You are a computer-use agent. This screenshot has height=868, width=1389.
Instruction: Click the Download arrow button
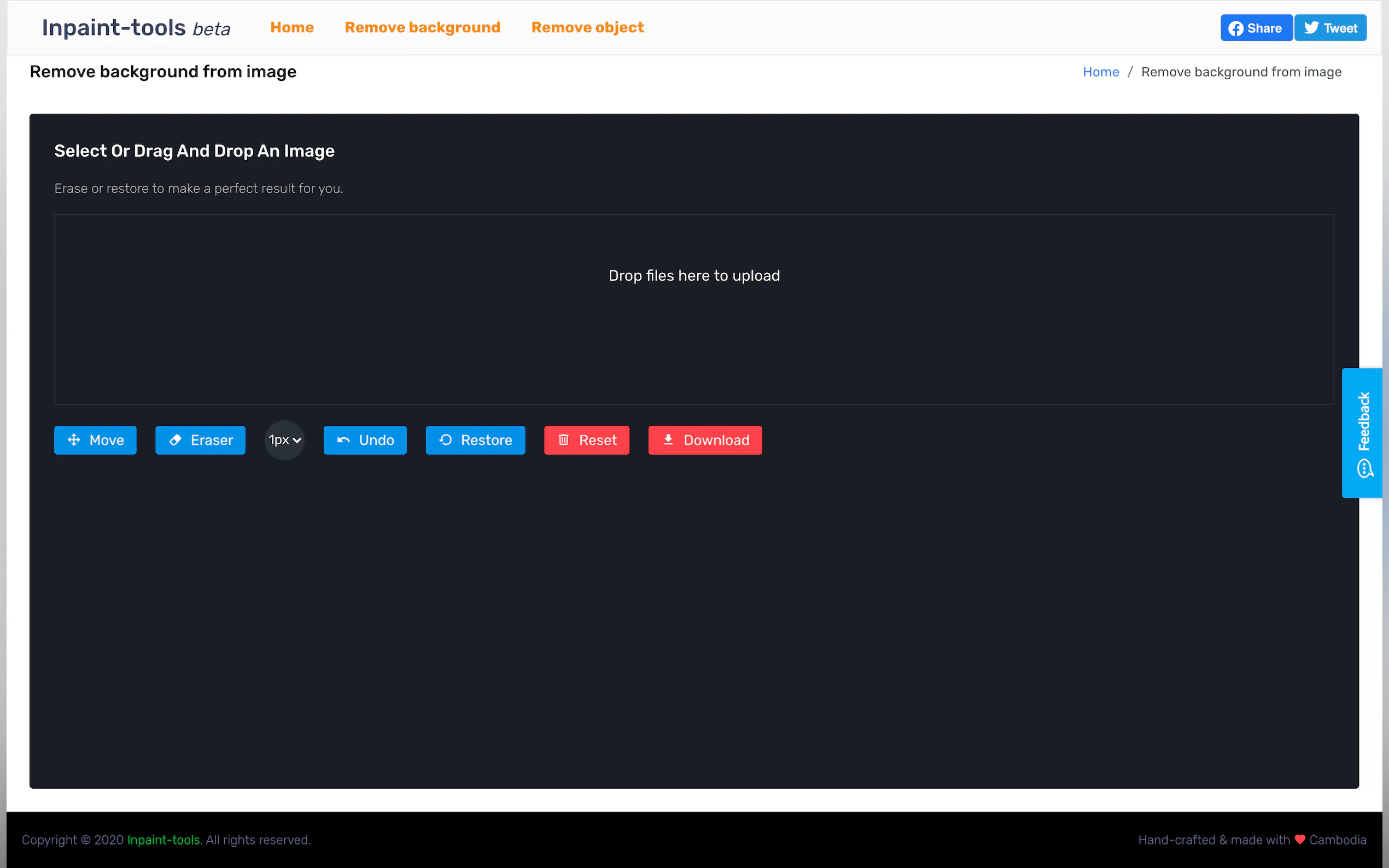tap(704, 440)
